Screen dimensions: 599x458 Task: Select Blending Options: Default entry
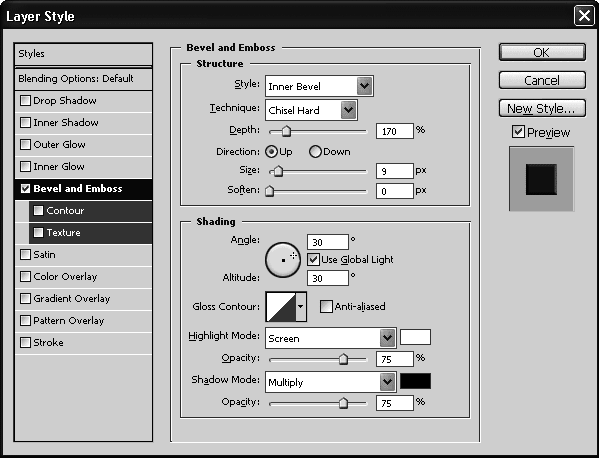point(83,79)
